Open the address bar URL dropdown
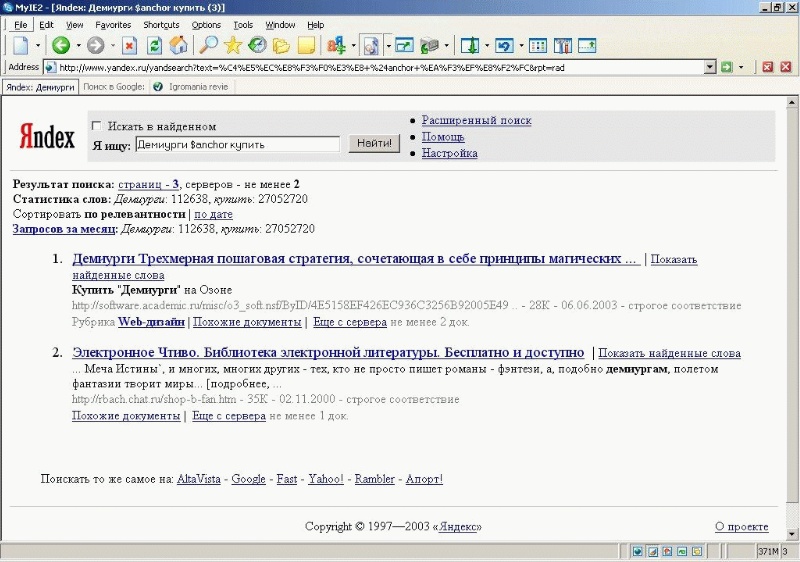This screenshot has height=562, width=800. click(710, 67)
